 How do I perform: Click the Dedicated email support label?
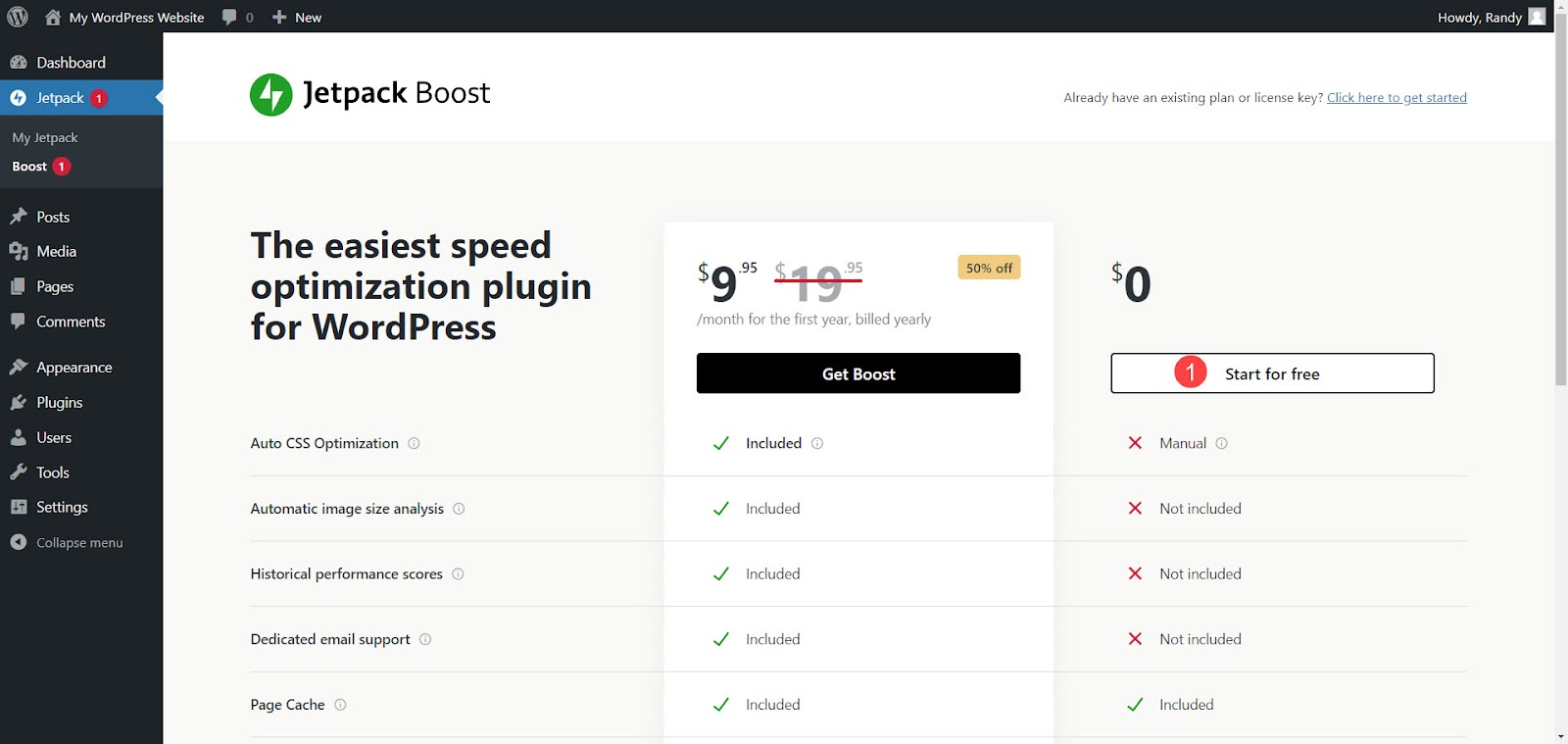click(330, 639)
